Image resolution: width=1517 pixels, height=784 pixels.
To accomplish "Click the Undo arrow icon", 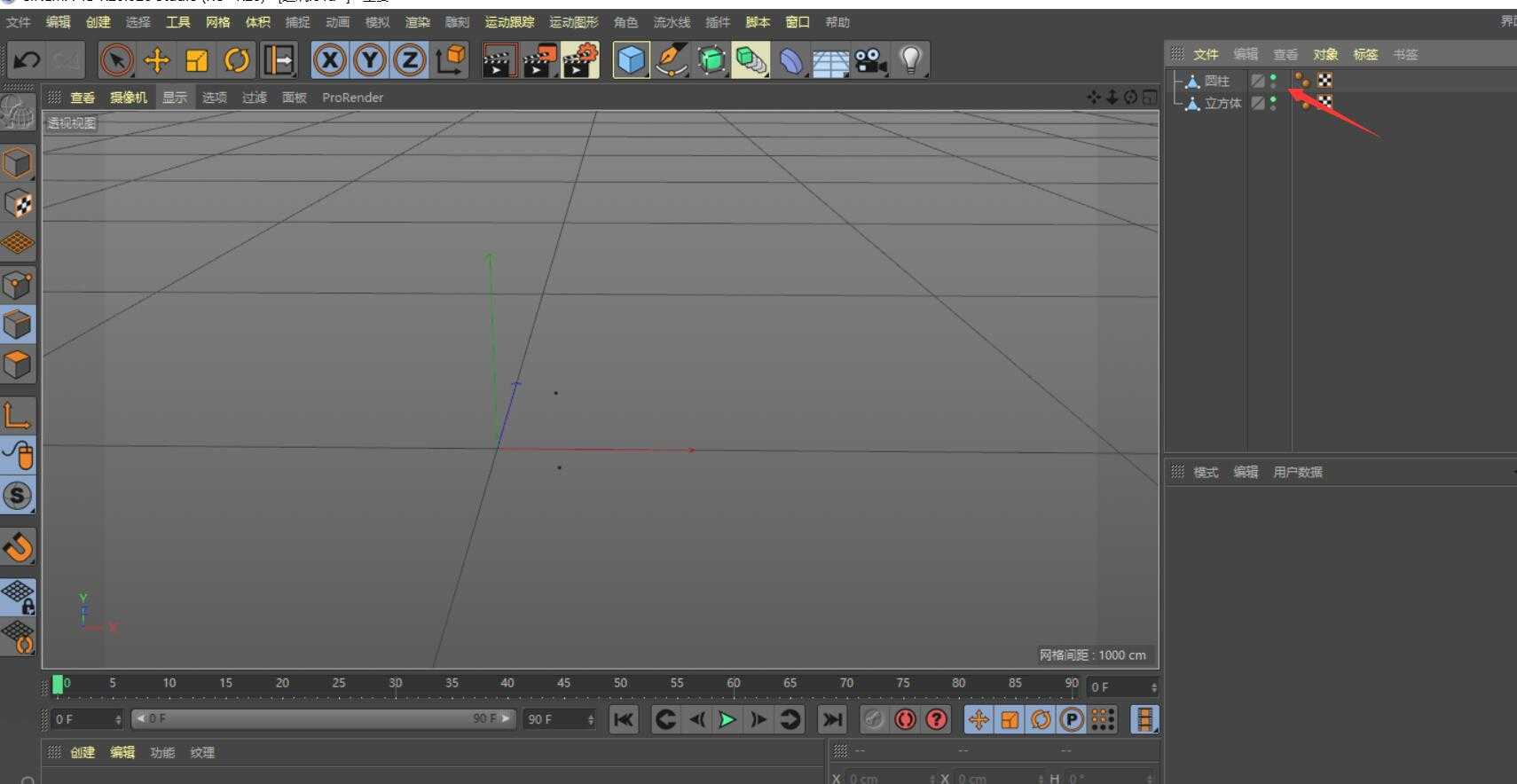I will (x=27, y=60).
